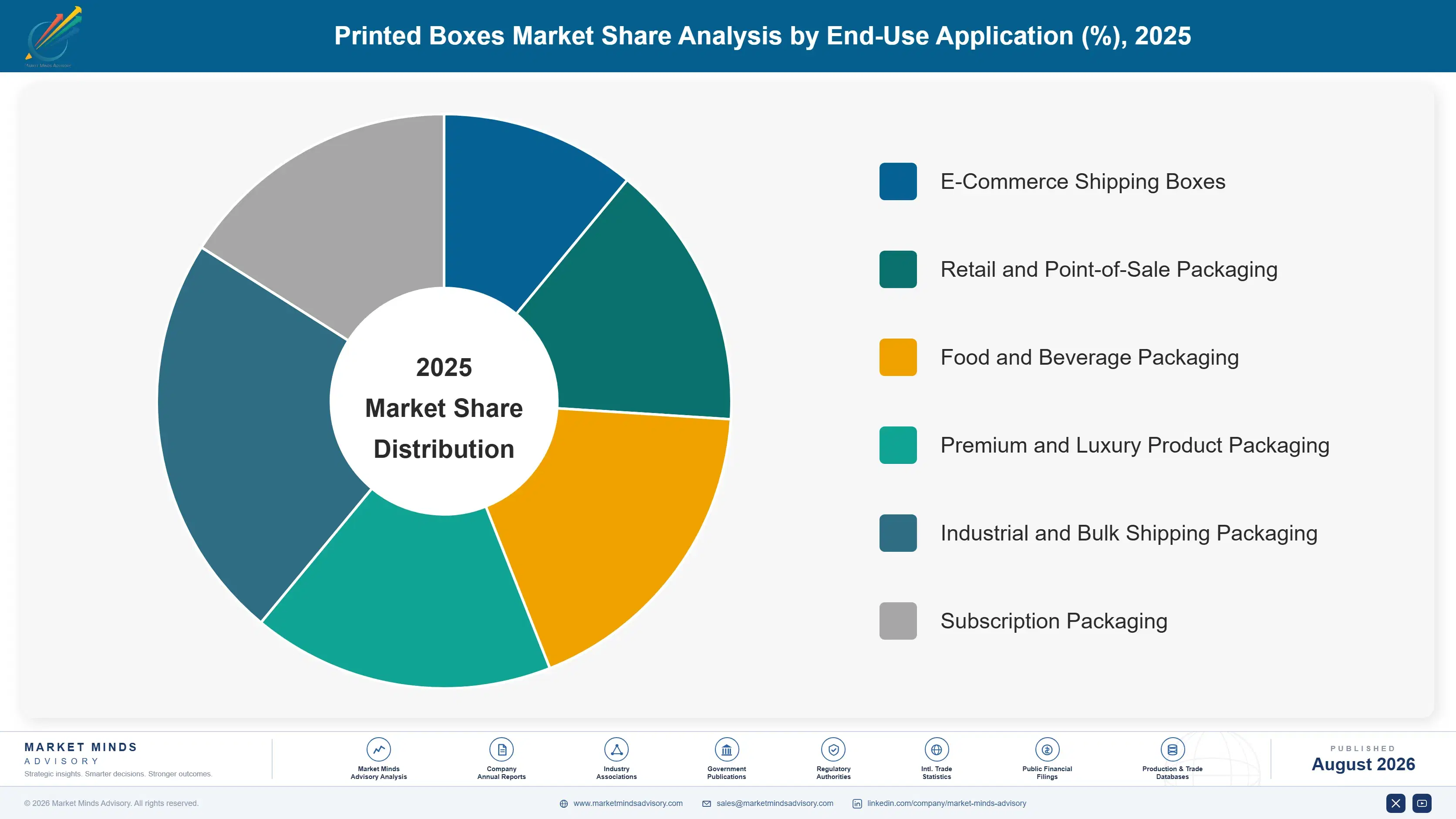Click the Intl. Trade Statistics globe icon
Screen dimensions: 1456x819
937,749
